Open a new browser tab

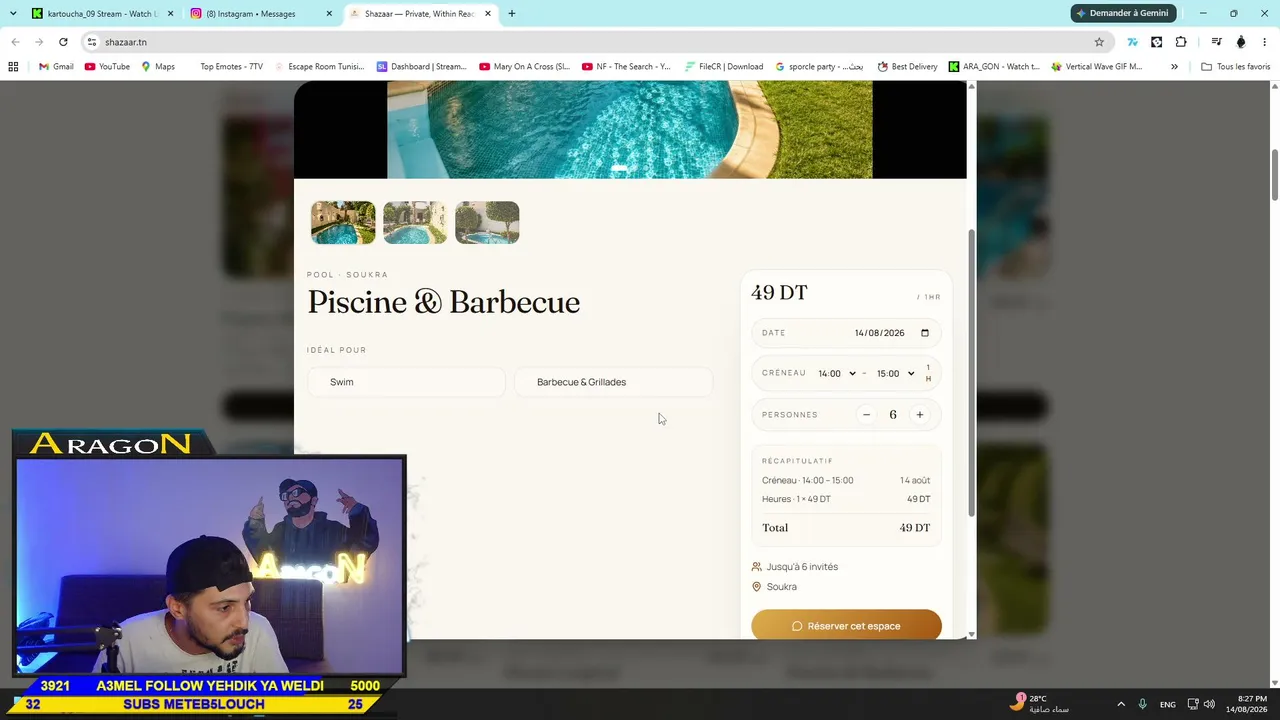[x=512, y=14]
